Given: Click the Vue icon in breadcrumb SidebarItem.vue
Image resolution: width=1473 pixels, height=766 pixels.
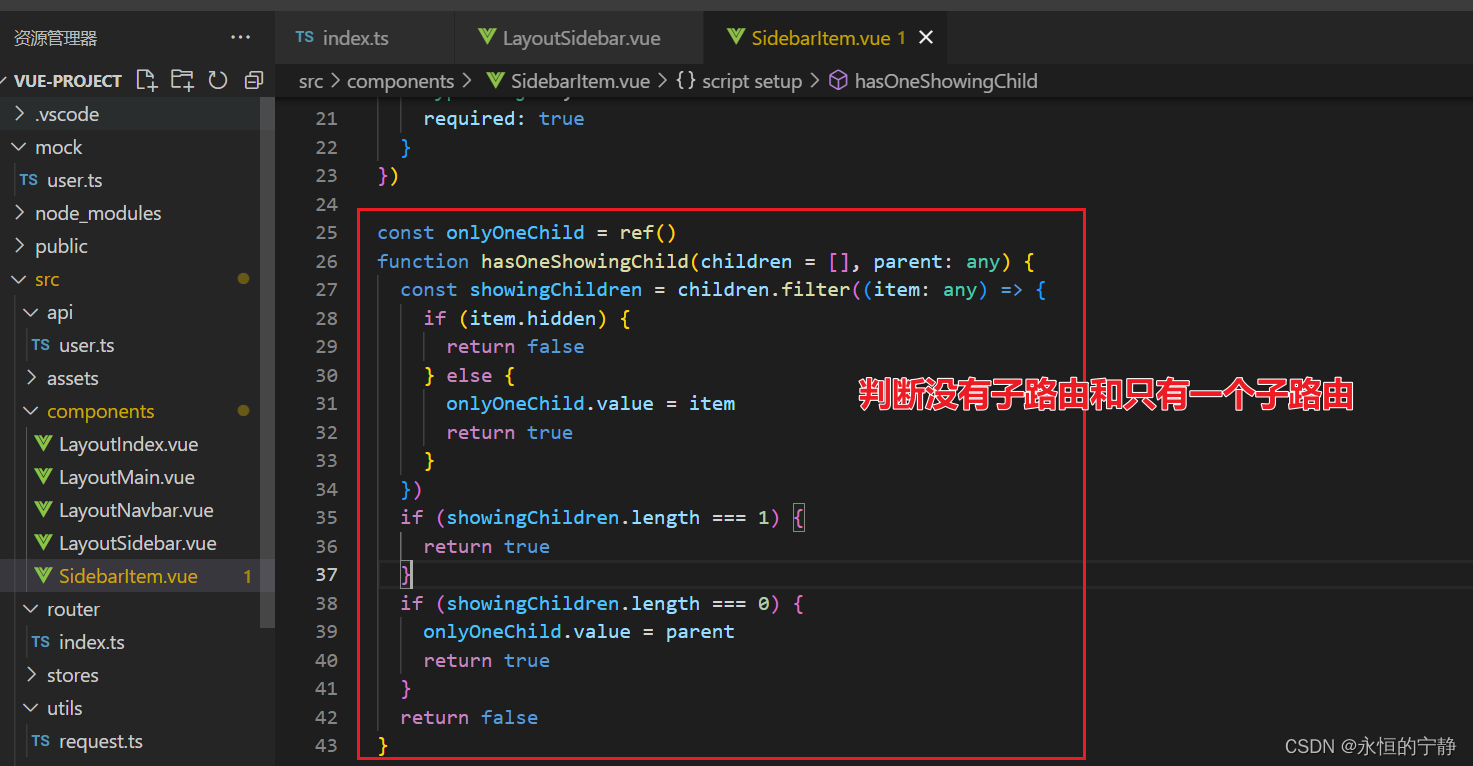Looking at the screenshot, I should tap(495, 80).
